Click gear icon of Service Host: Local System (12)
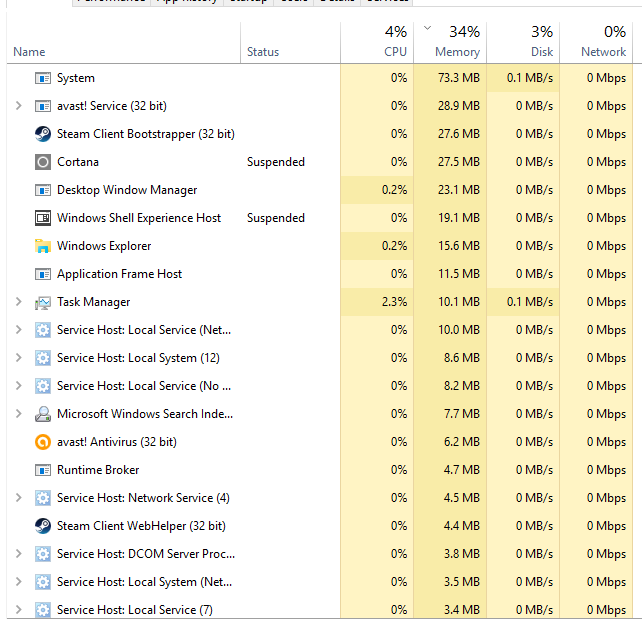The width and height of the screenshot is (642, 624). (x=43, y=358)
